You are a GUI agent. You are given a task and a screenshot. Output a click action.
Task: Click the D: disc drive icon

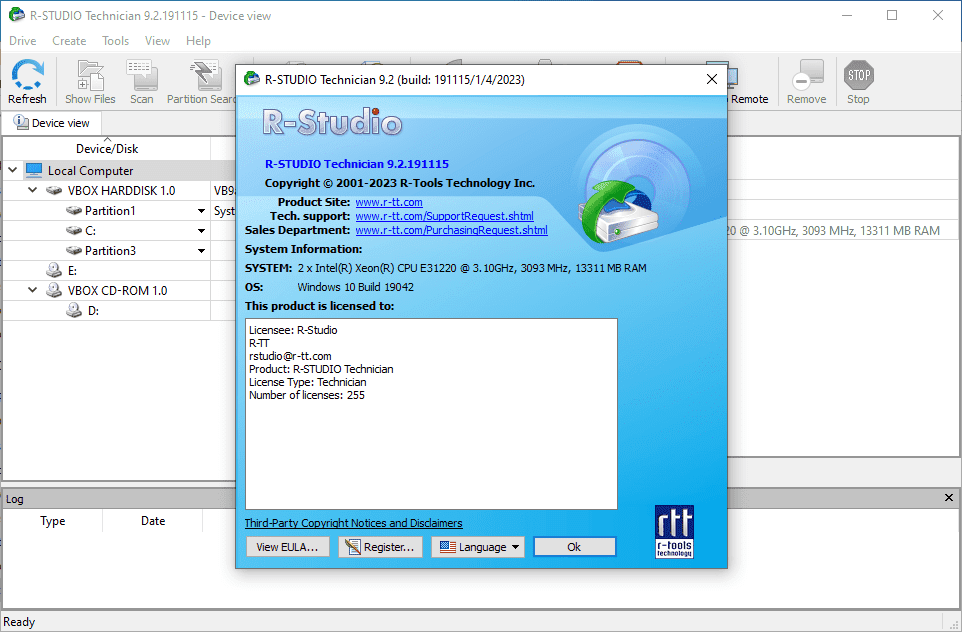[x=74, y=310]
